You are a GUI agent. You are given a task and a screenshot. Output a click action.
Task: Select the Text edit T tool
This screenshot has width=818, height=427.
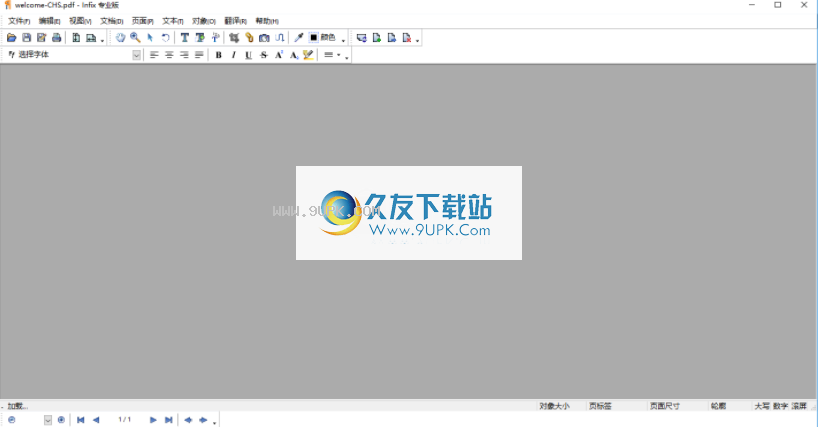pyautogui.click(x=185, y=38)
